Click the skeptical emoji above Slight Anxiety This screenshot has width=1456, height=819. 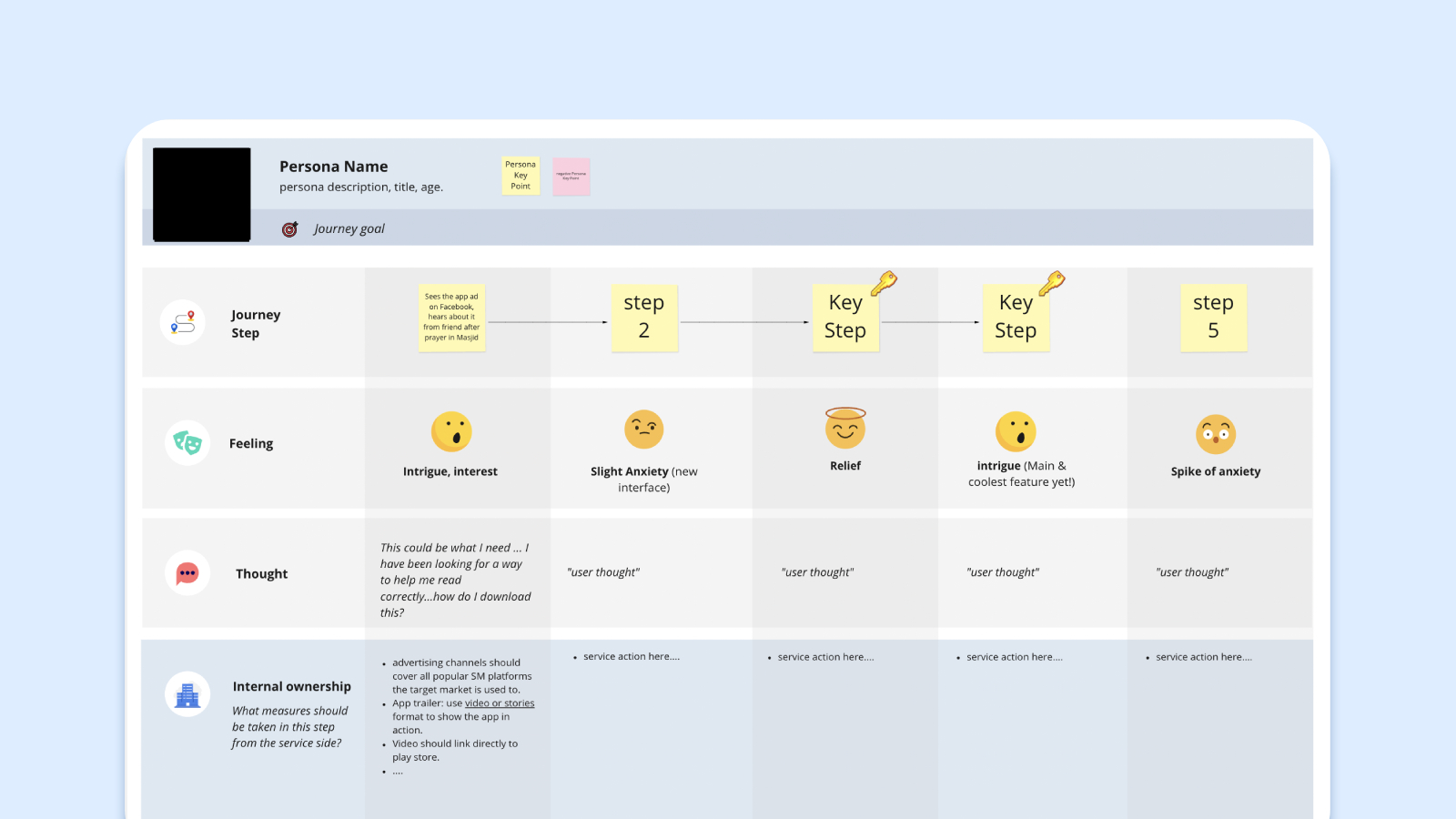(x=644, y=430)
